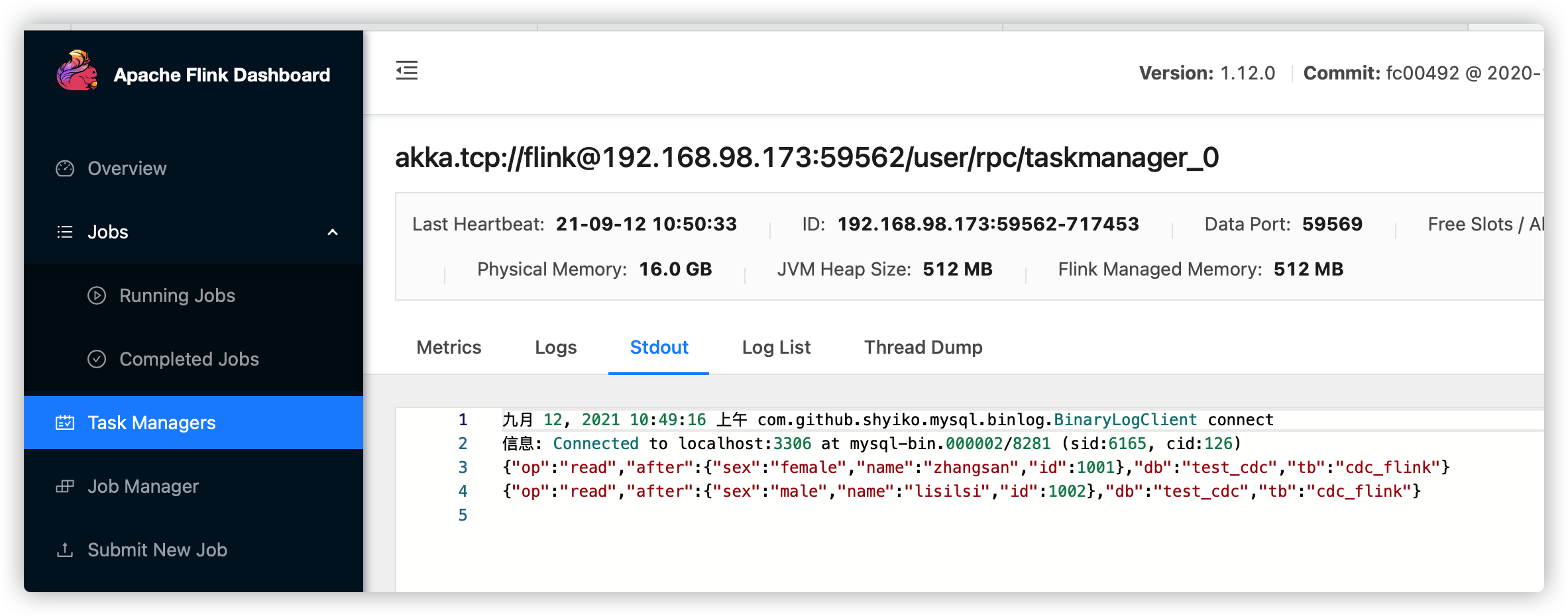The width and height of the screenshot is (1568, 616).
Task: Click stdout line 3 zhangsan record
Action: pos(976,468)
